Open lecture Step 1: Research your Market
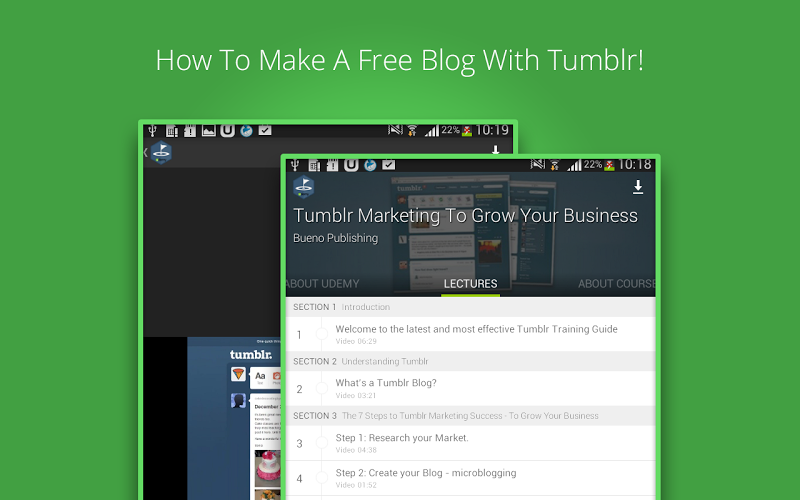This screenshot has height=500, width=800. 470,443
